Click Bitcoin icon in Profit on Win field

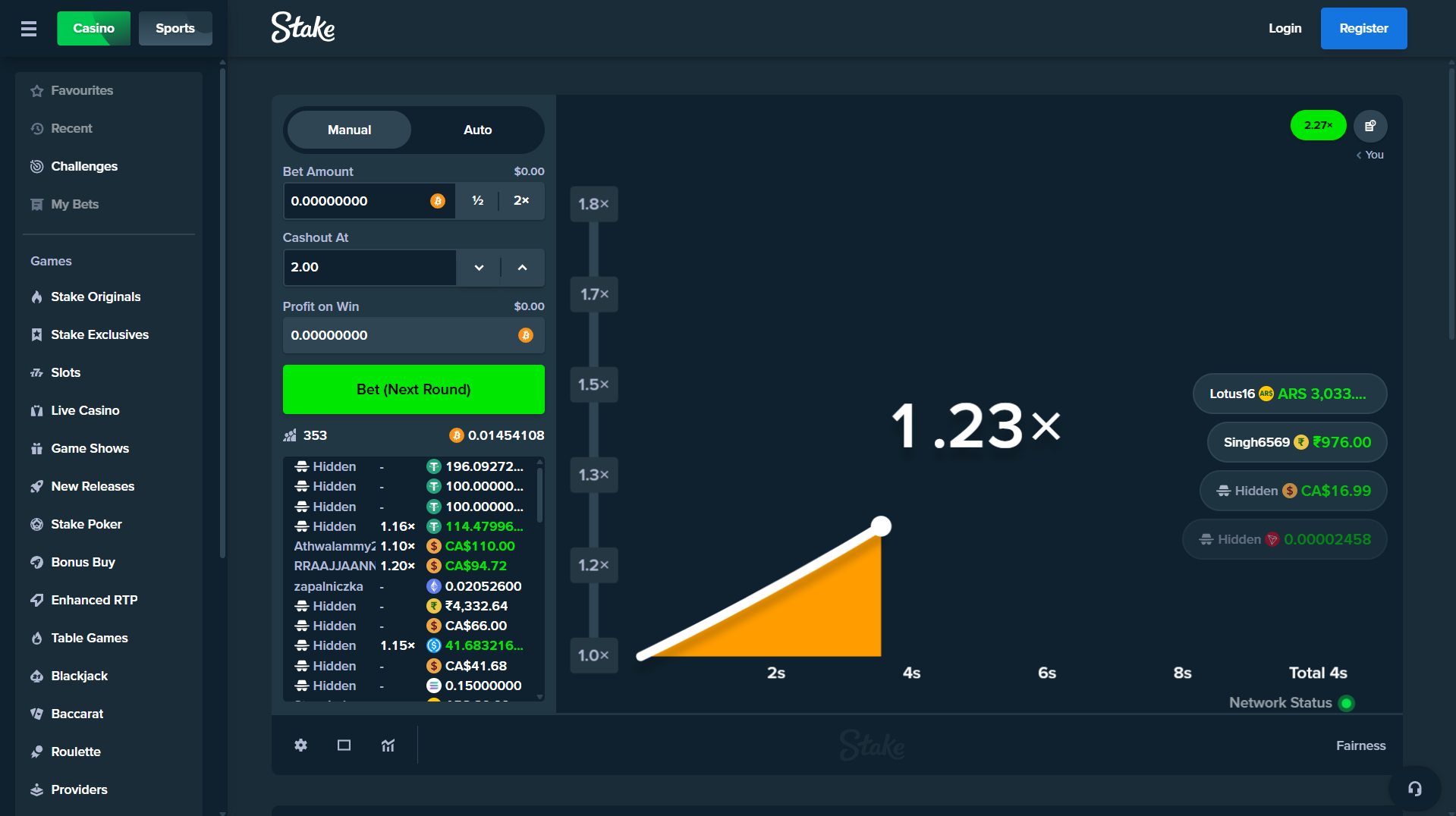pyautogui.click(x=526, y=335)
